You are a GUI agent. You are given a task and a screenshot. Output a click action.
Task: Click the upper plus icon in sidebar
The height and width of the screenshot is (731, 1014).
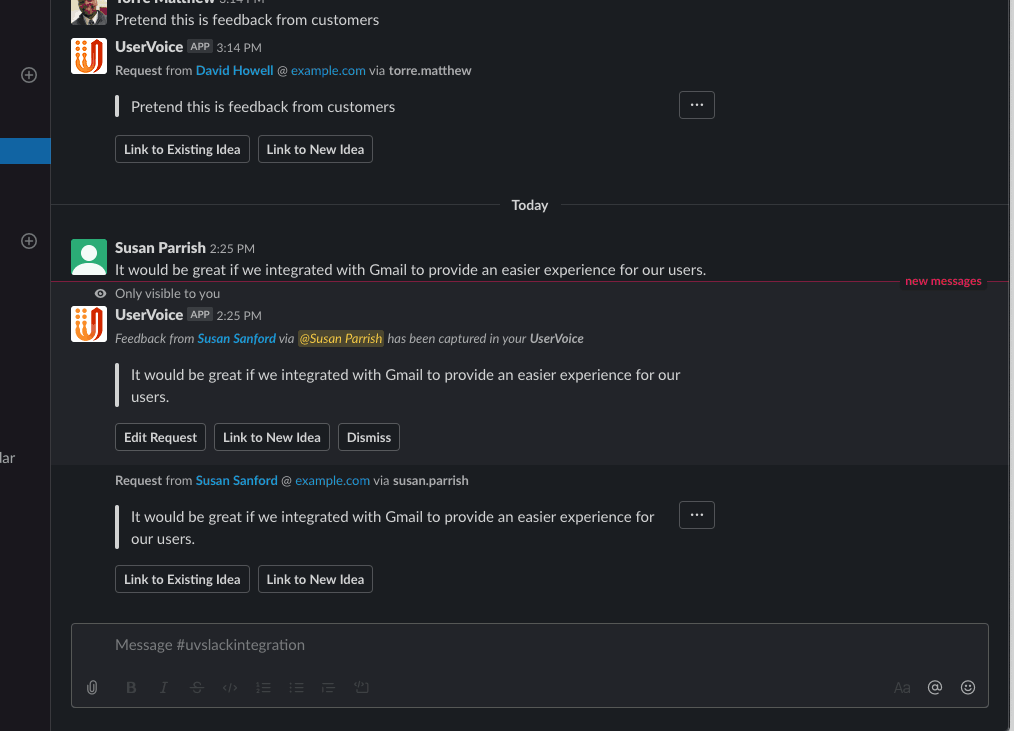(29, 75)
